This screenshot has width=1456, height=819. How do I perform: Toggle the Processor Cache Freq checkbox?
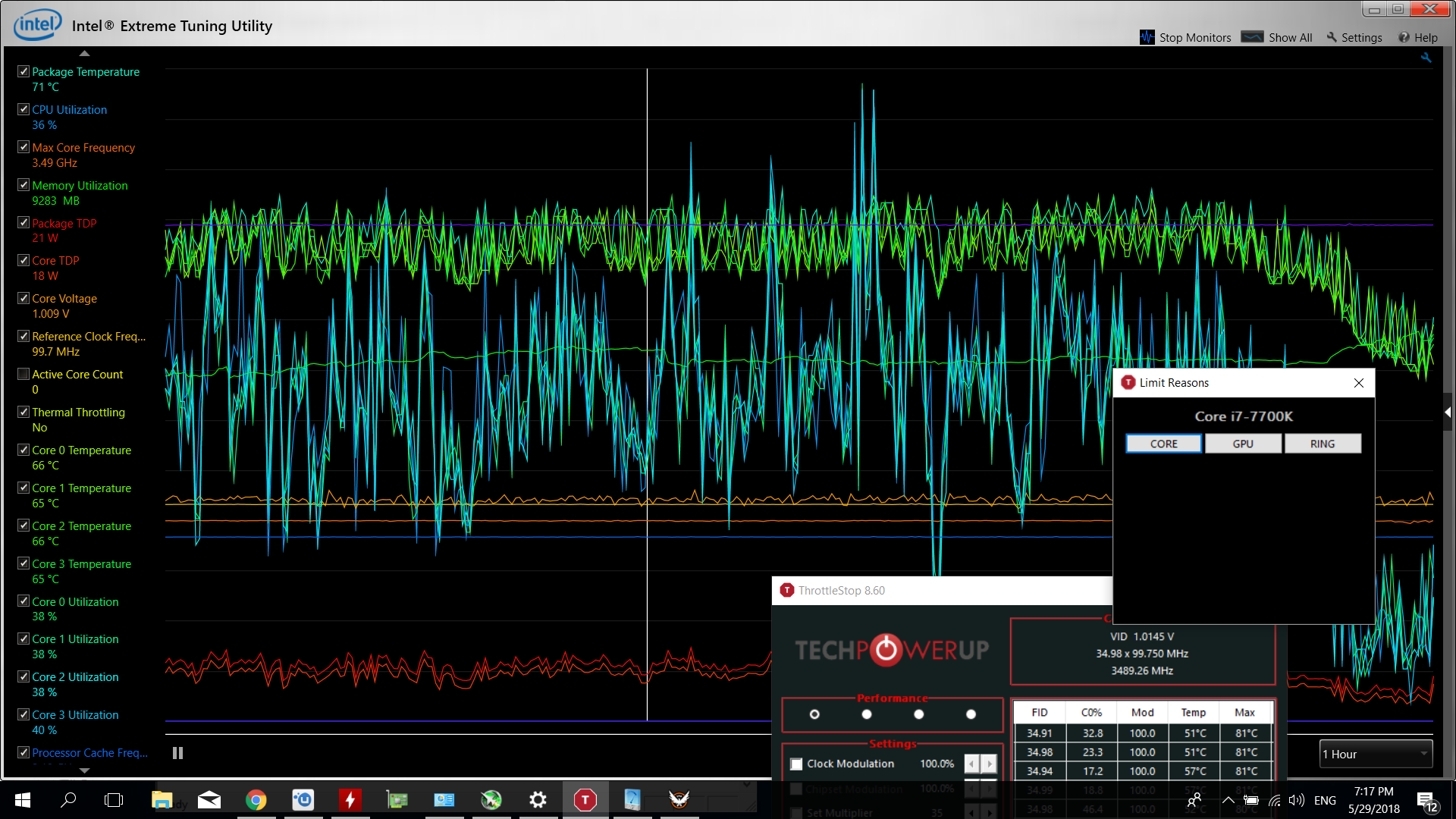[x=24, y=752]
